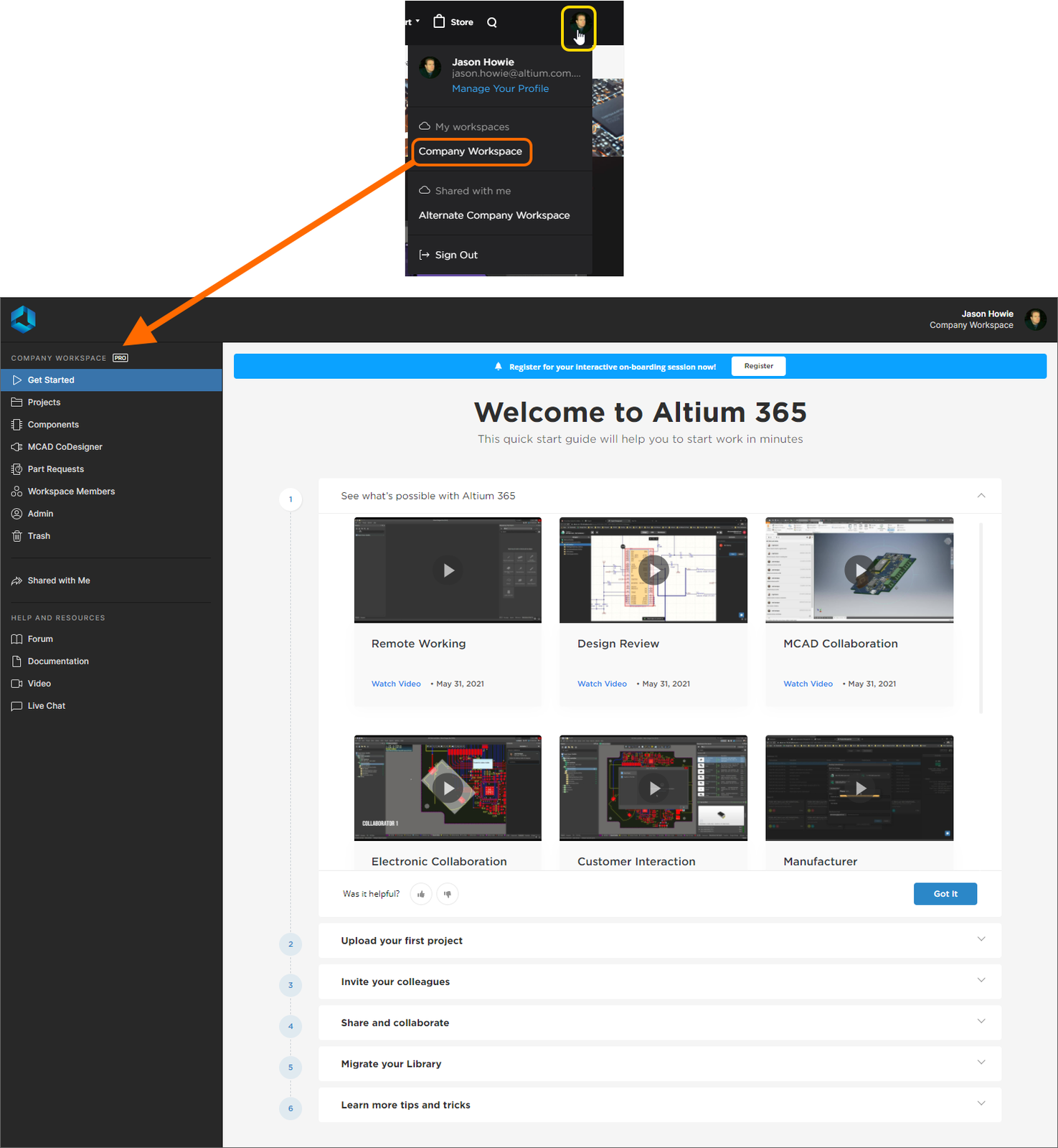
Task: Open Jason Howie avatar in workspace header
Action: 1035,319
